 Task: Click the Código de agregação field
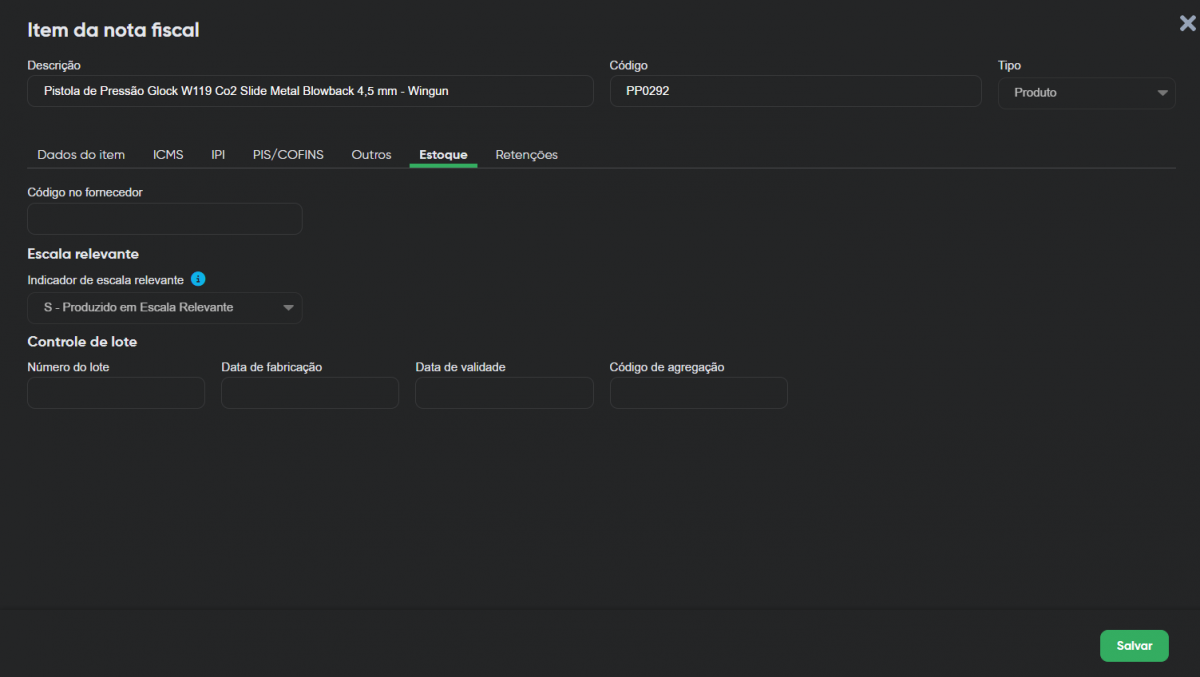pyautogui.click(x=698, y=393)
